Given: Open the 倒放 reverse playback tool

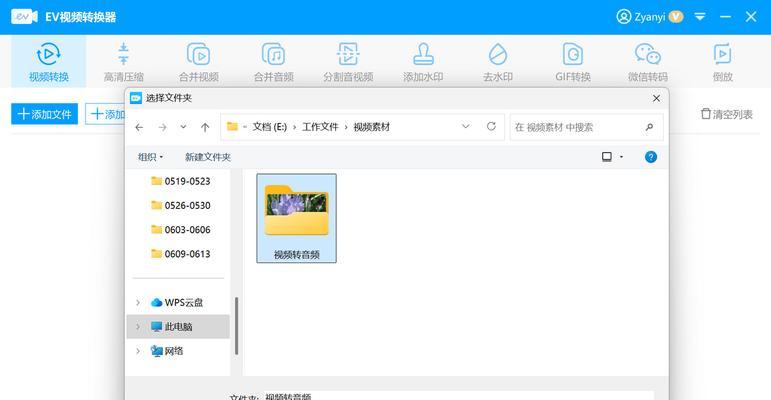Looking at the screenshot, I should [x=722, y=62].
